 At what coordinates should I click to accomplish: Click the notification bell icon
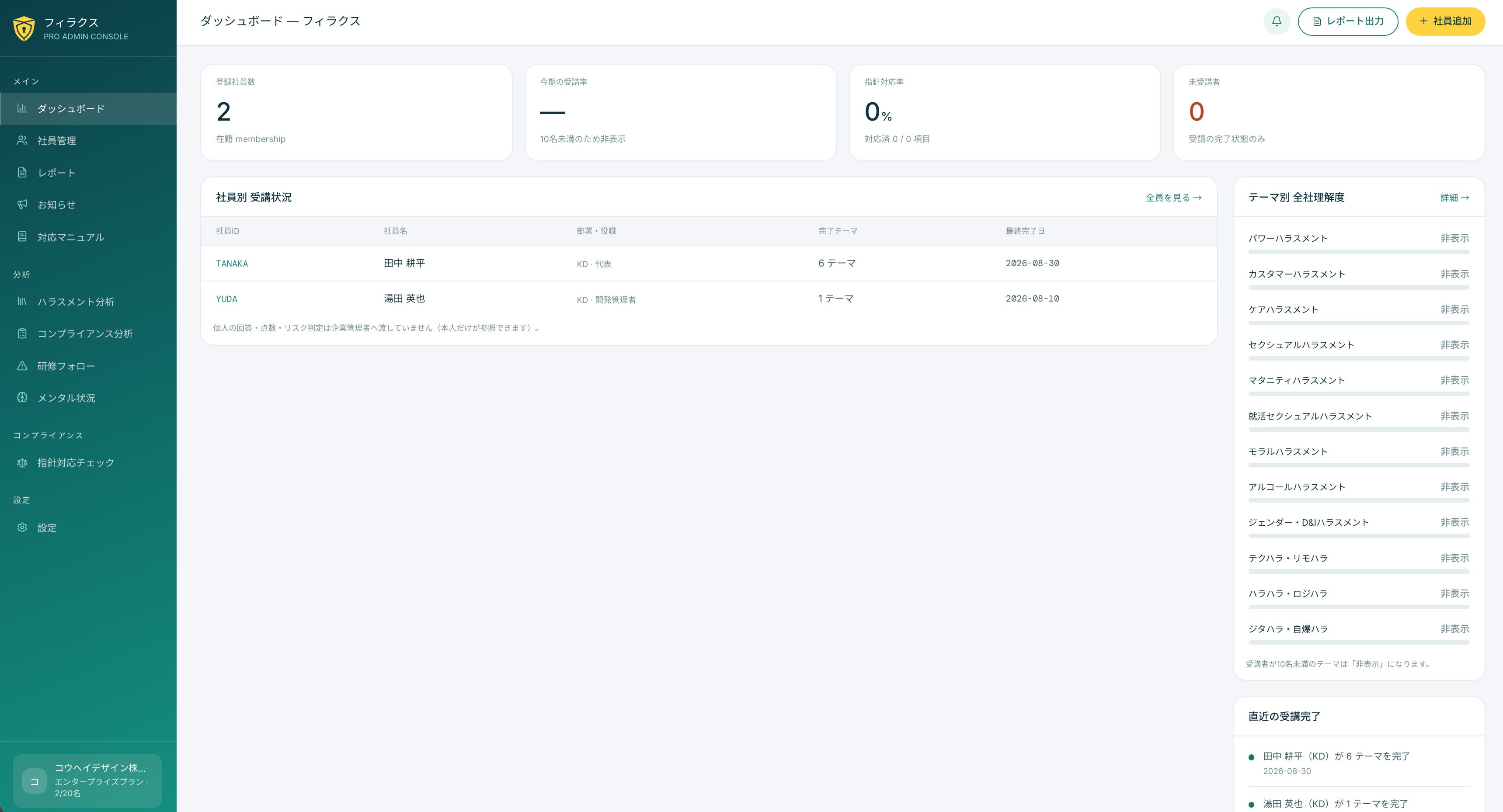(x=1277, y=21)
